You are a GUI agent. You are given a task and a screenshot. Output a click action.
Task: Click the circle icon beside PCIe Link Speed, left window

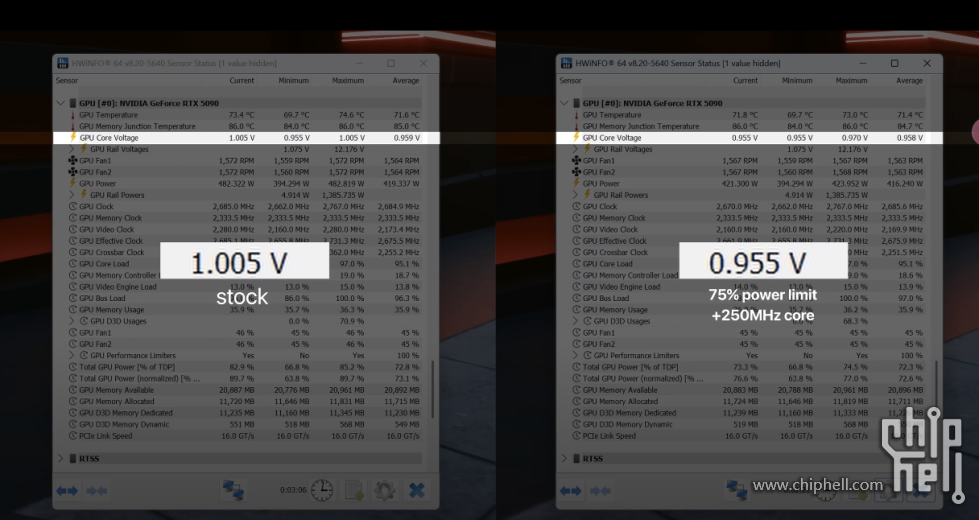(x=72, y=436)
